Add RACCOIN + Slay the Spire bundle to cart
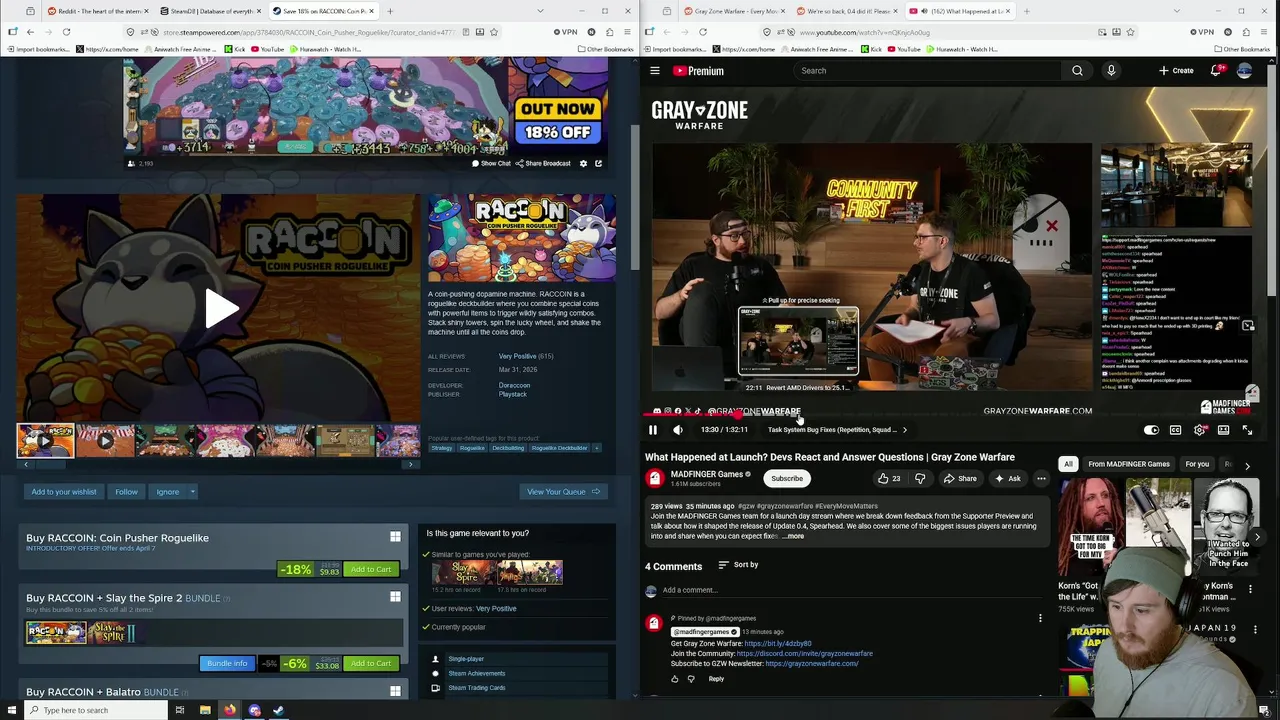The image size is (1280, 720). pyautogui.click(x=370, y=663)
